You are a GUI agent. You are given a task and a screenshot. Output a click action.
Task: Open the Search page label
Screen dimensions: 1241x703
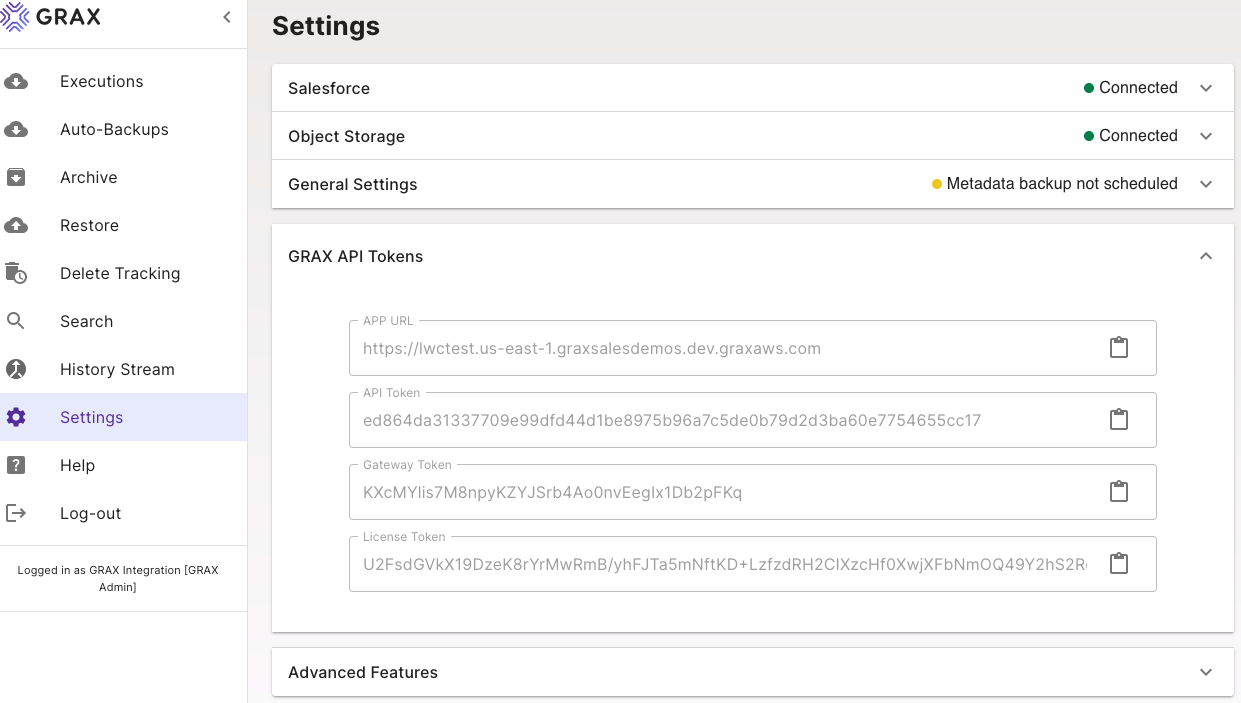(86, 321)
